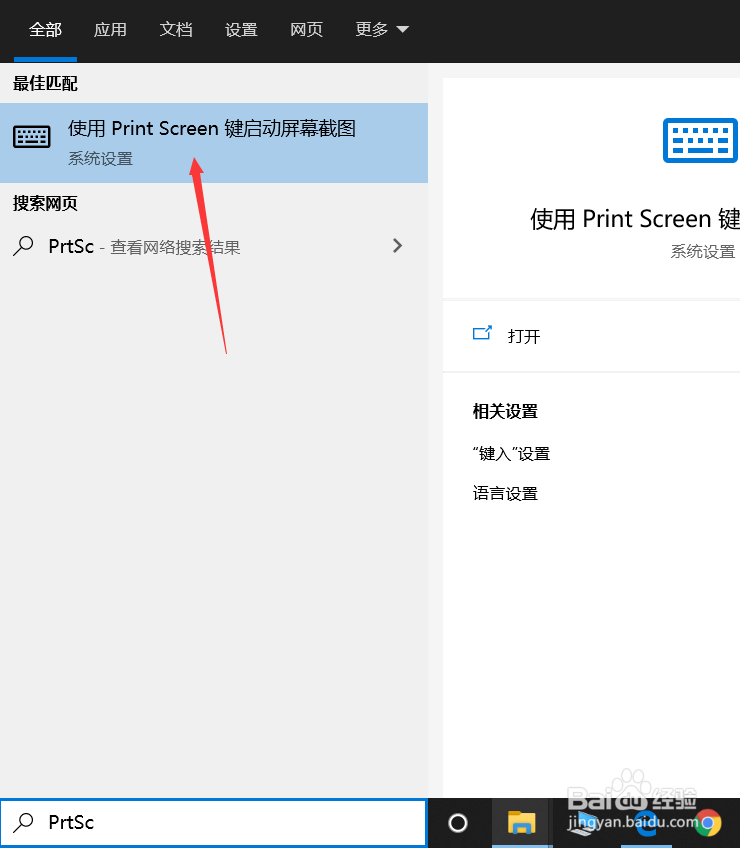
Task: Expand the PrtSc web result chevron arrow
Action: (398, 246)
